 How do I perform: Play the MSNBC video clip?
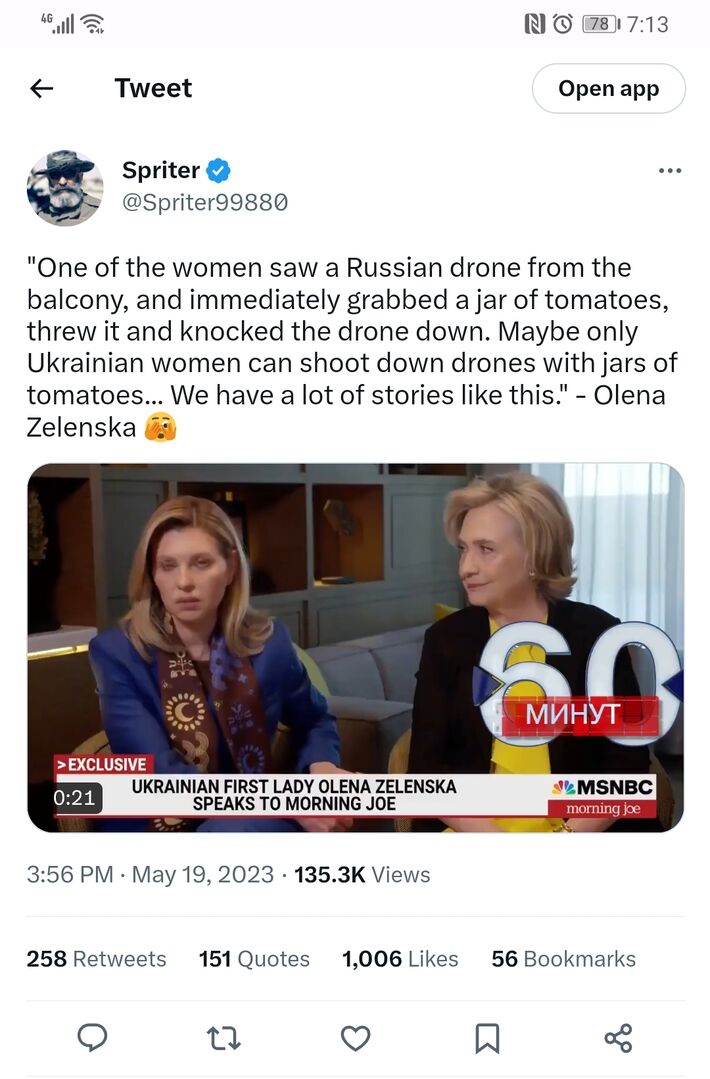click(355, 647)
